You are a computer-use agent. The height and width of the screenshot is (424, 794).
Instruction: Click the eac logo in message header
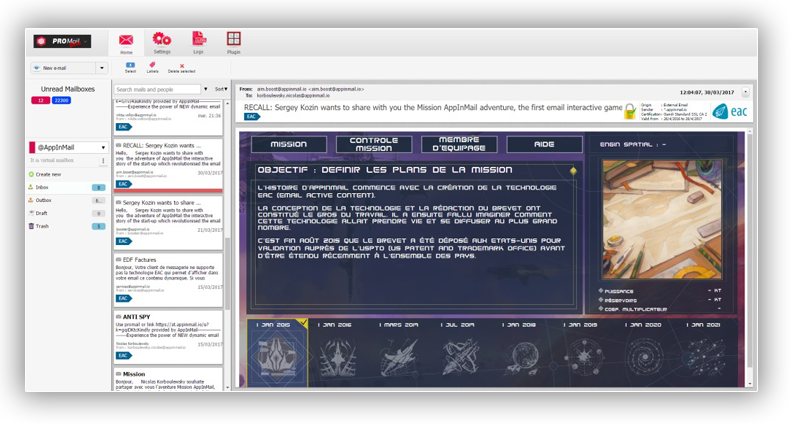click(729, 111)
